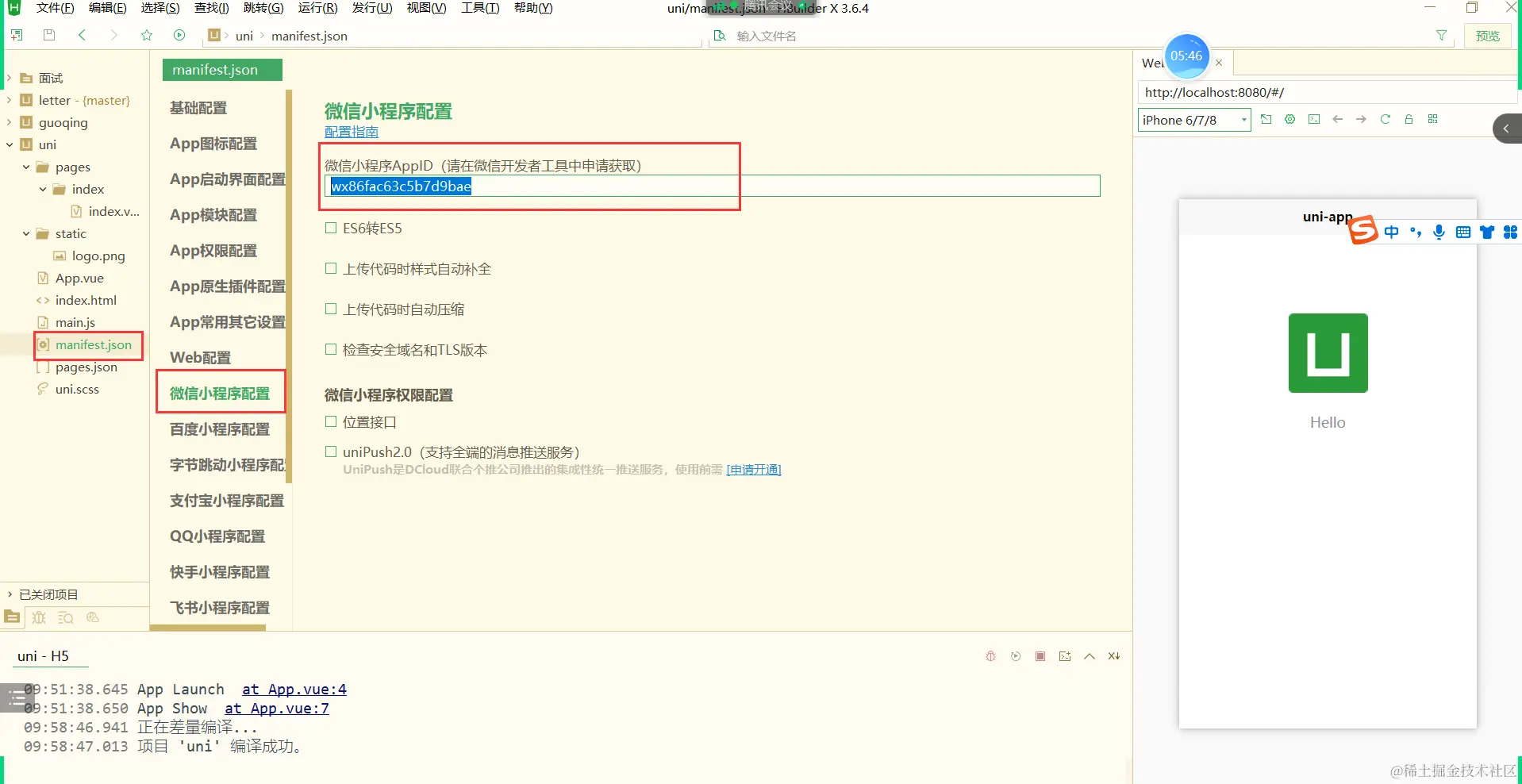Image resolution: width=1522 pixels, height=784 pixels.
Task: Open the 配置指南 link
Action: (x=352, y=132)
